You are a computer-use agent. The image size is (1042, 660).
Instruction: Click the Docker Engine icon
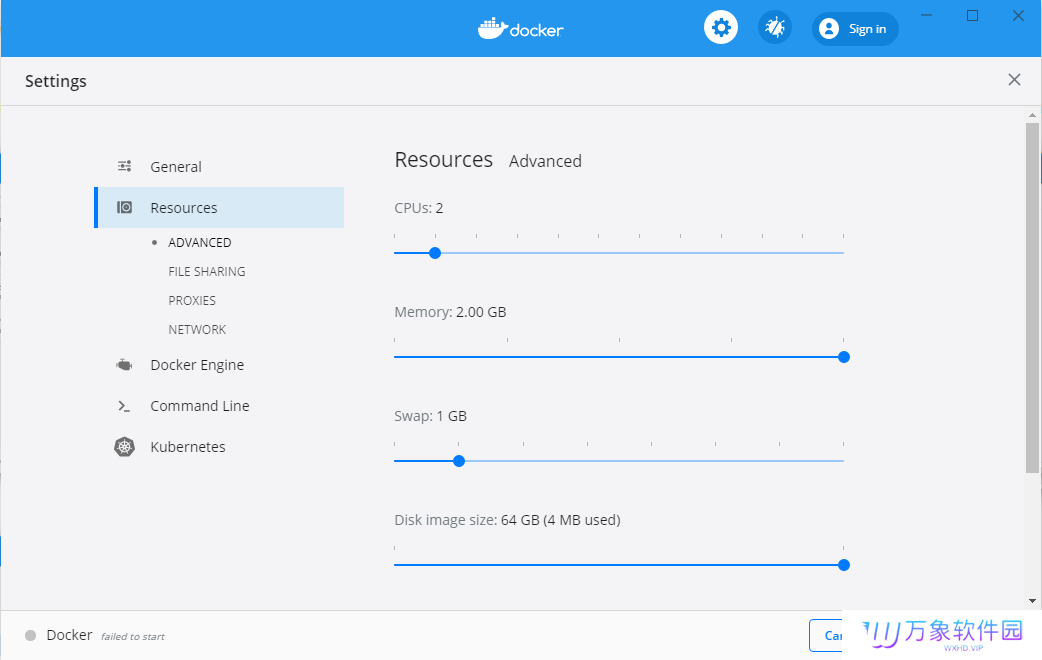pos(124,365)
